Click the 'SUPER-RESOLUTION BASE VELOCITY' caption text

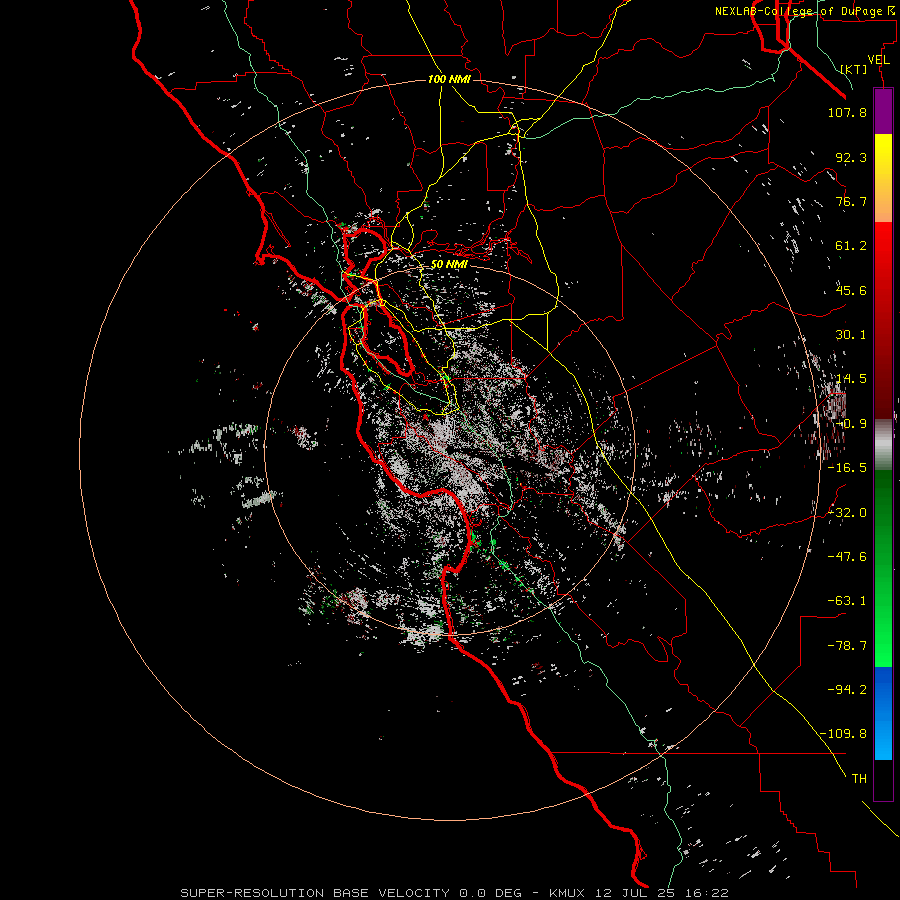[x=317, y=893]
